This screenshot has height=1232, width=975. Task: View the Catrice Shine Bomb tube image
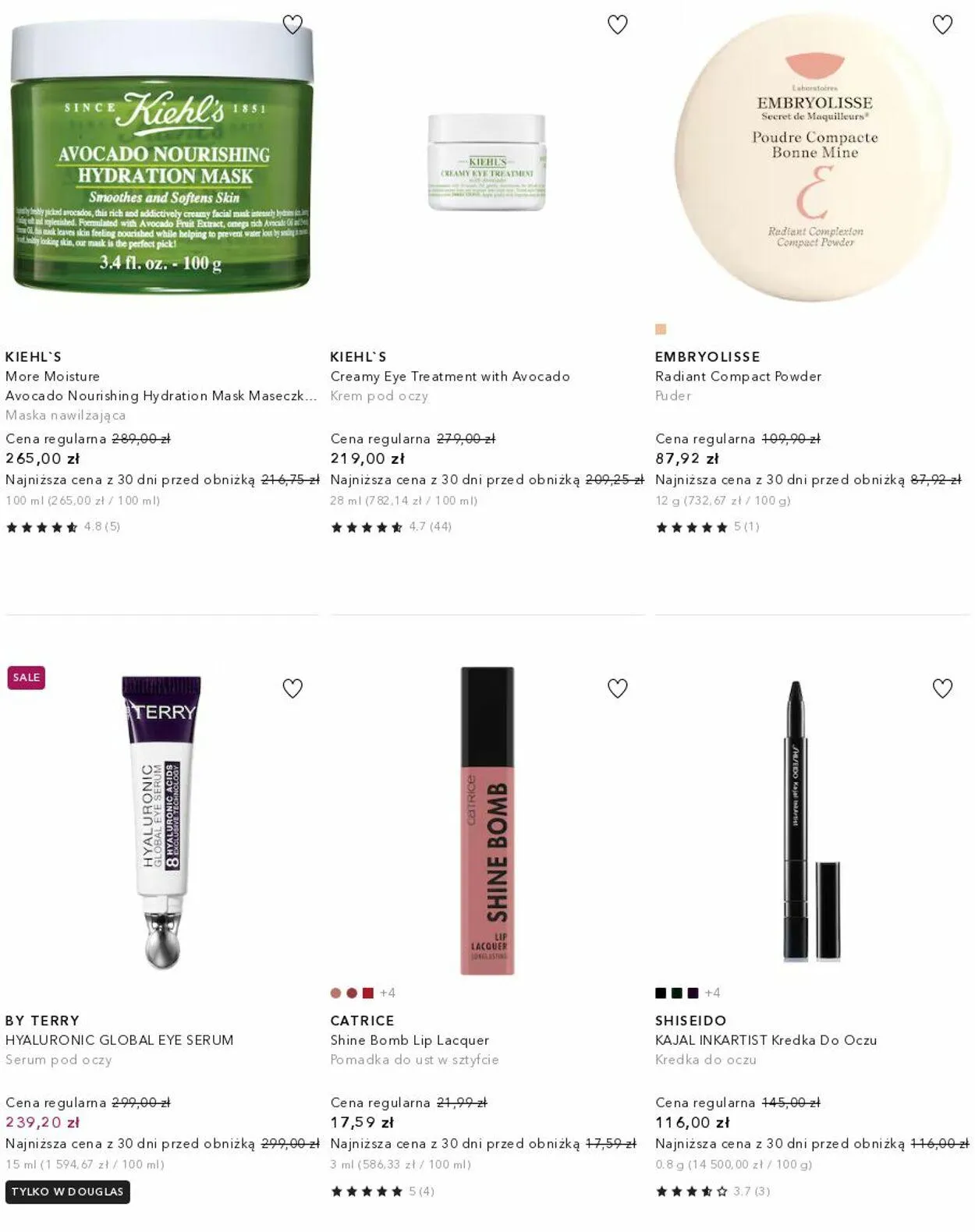coord(487,821)
